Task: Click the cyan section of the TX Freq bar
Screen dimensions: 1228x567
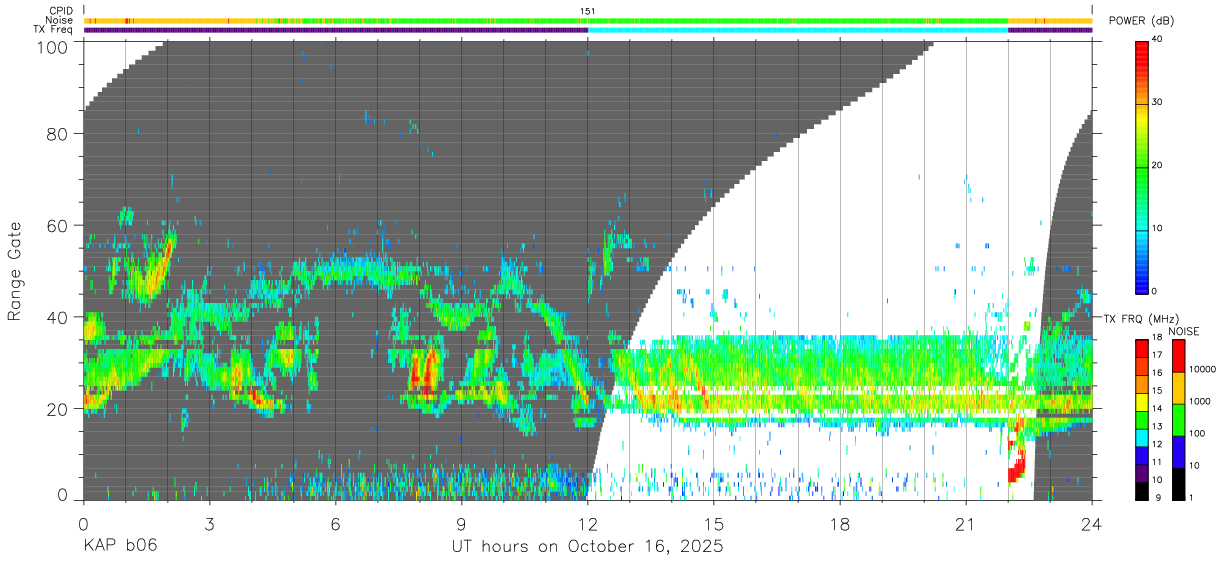Action: coord(798,30)
